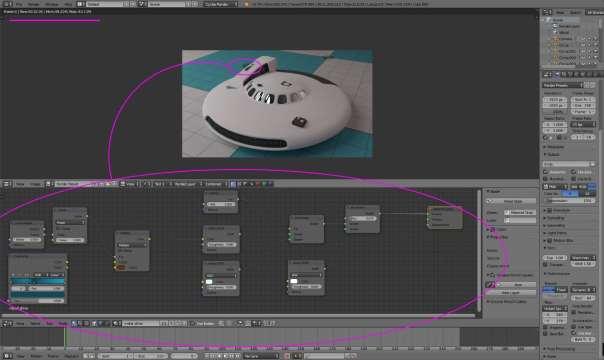Open the Help menu

coord(69,4)
